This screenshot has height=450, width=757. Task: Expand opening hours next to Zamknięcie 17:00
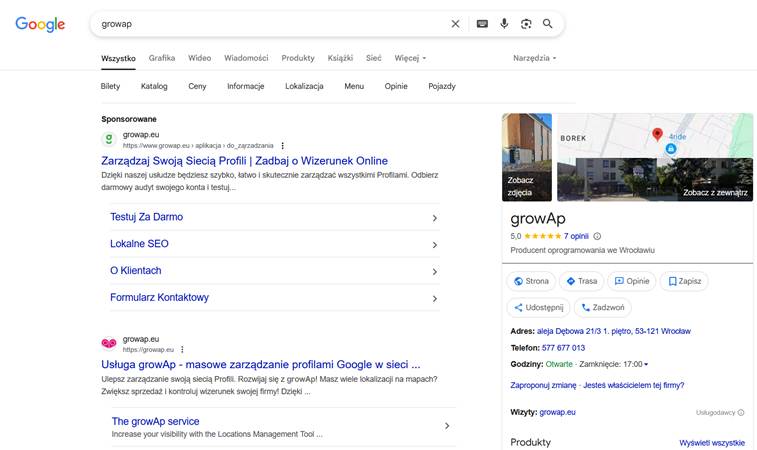click(646, 364)
